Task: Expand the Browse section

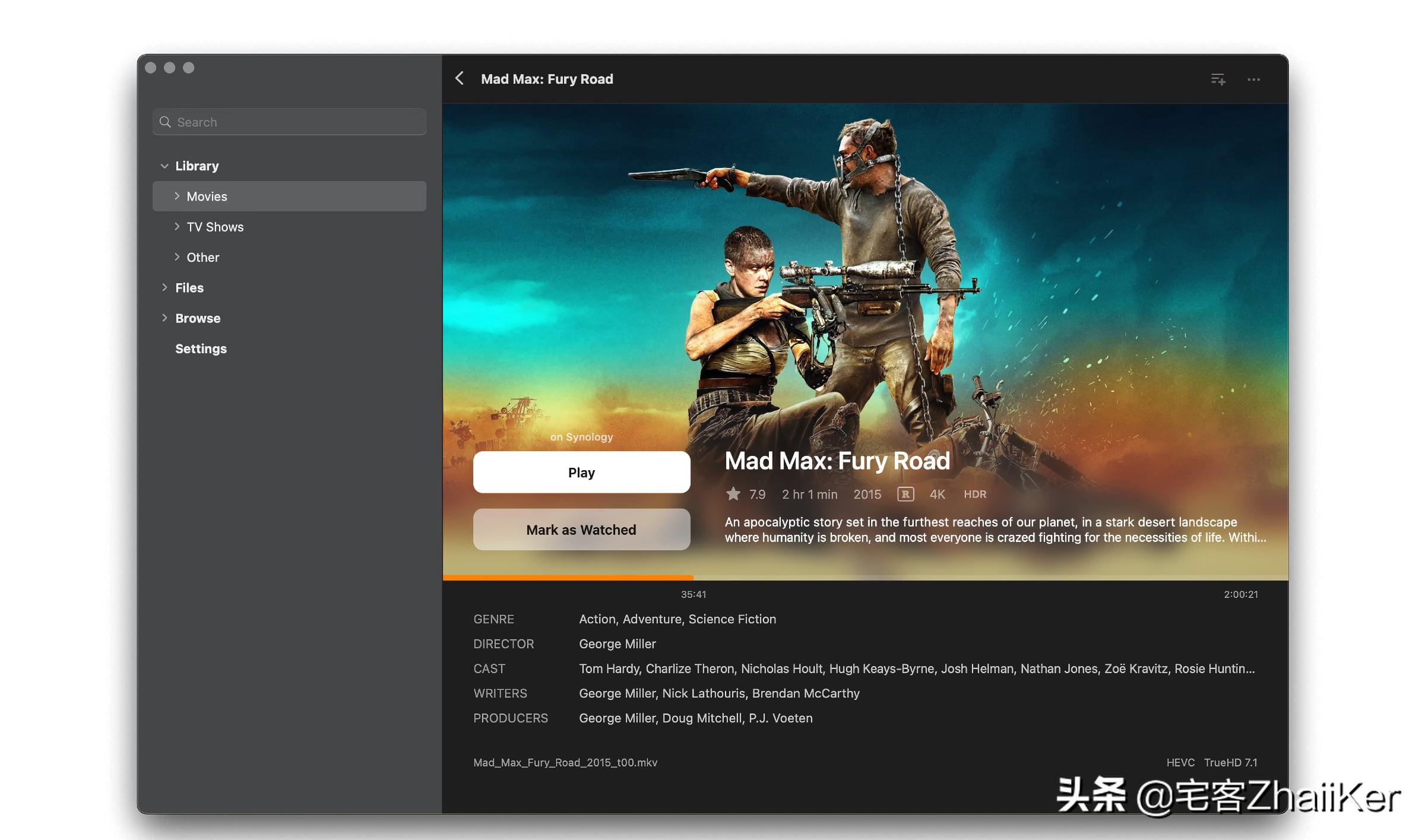Action: (x=165, y=318)
